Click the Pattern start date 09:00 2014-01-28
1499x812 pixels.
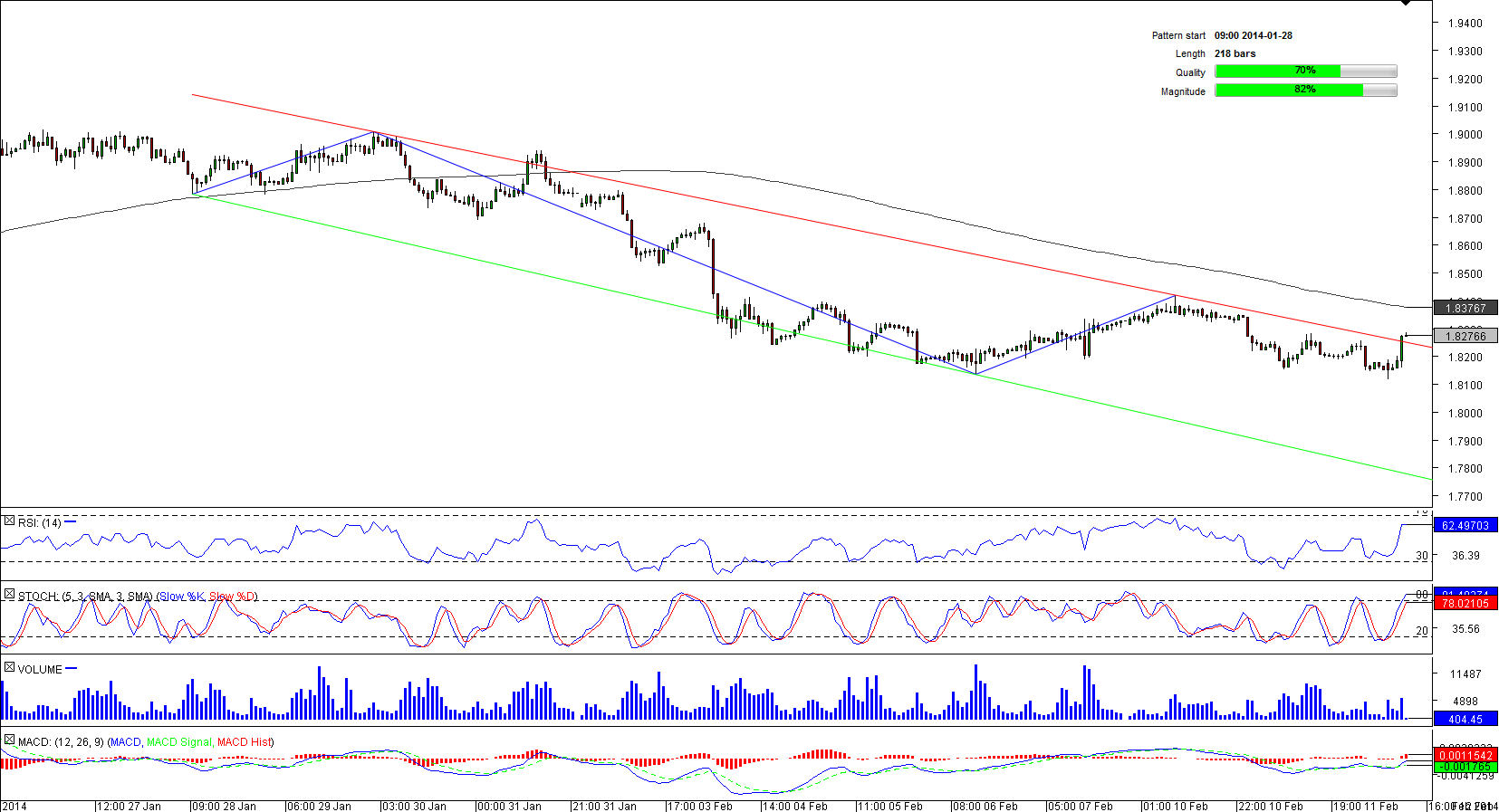pos(1253,35)
